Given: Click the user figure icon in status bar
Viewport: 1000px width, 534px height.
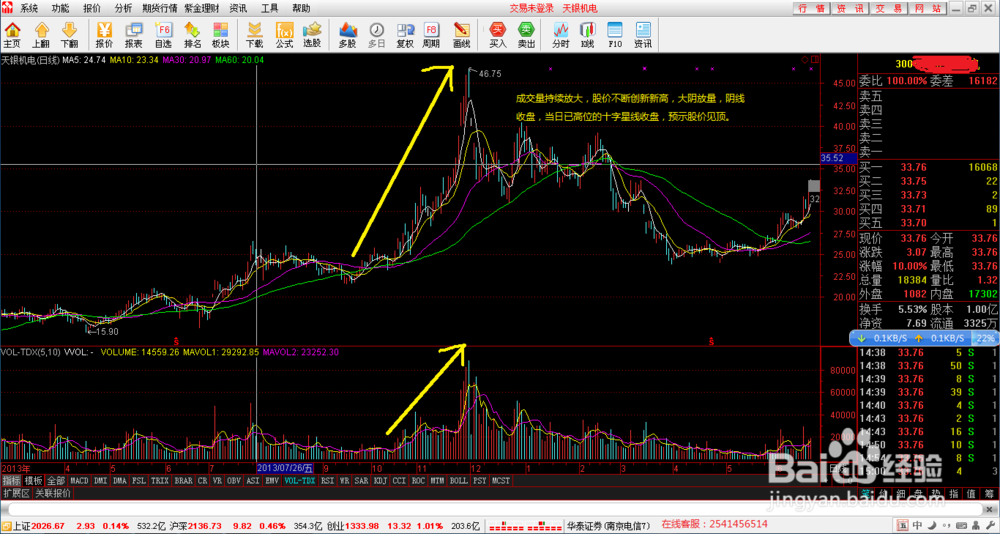Looking at the screenshot, I should (x=976, y=525).
